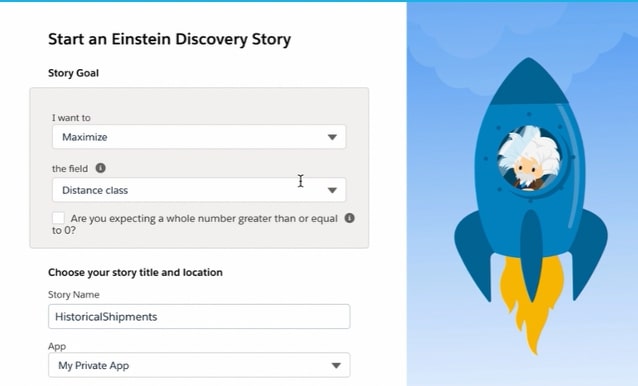Open the Distance class field dropdown arrow
Screen dimensions: 638x386
point(332,190)
